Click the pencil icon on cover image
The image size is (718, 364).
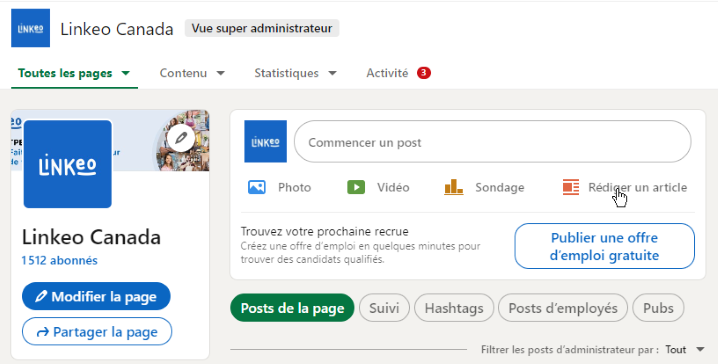[181, 137]
